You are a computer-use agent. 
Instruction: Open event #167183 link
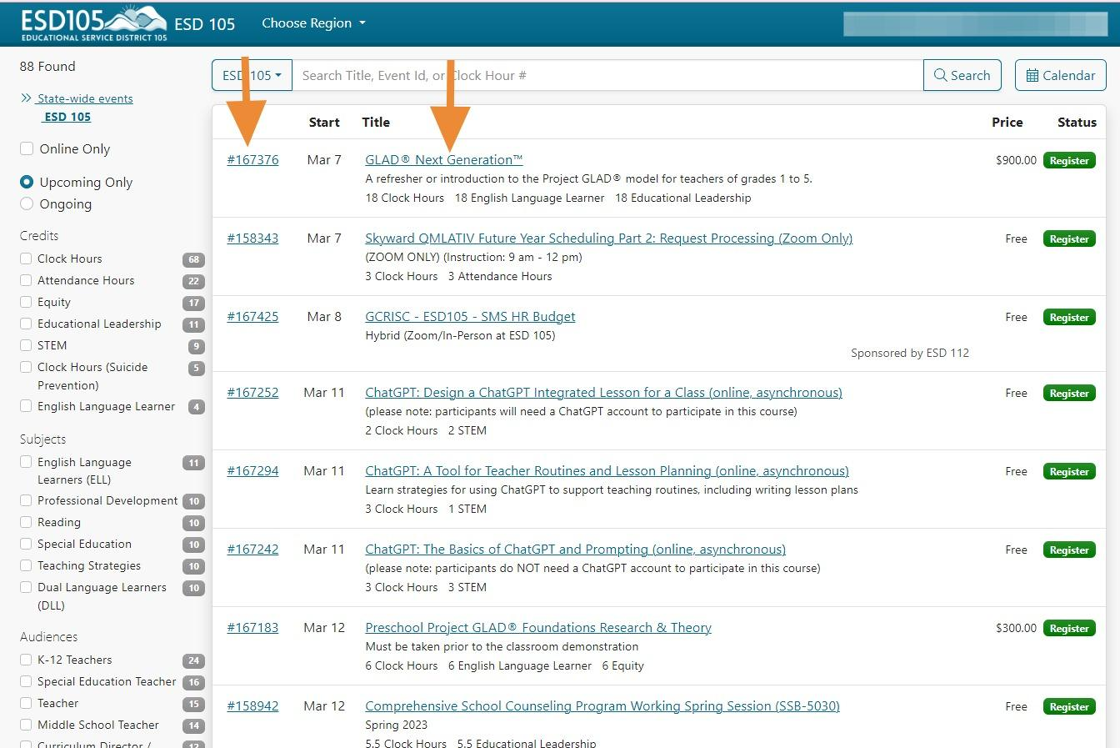coord(253,628)
